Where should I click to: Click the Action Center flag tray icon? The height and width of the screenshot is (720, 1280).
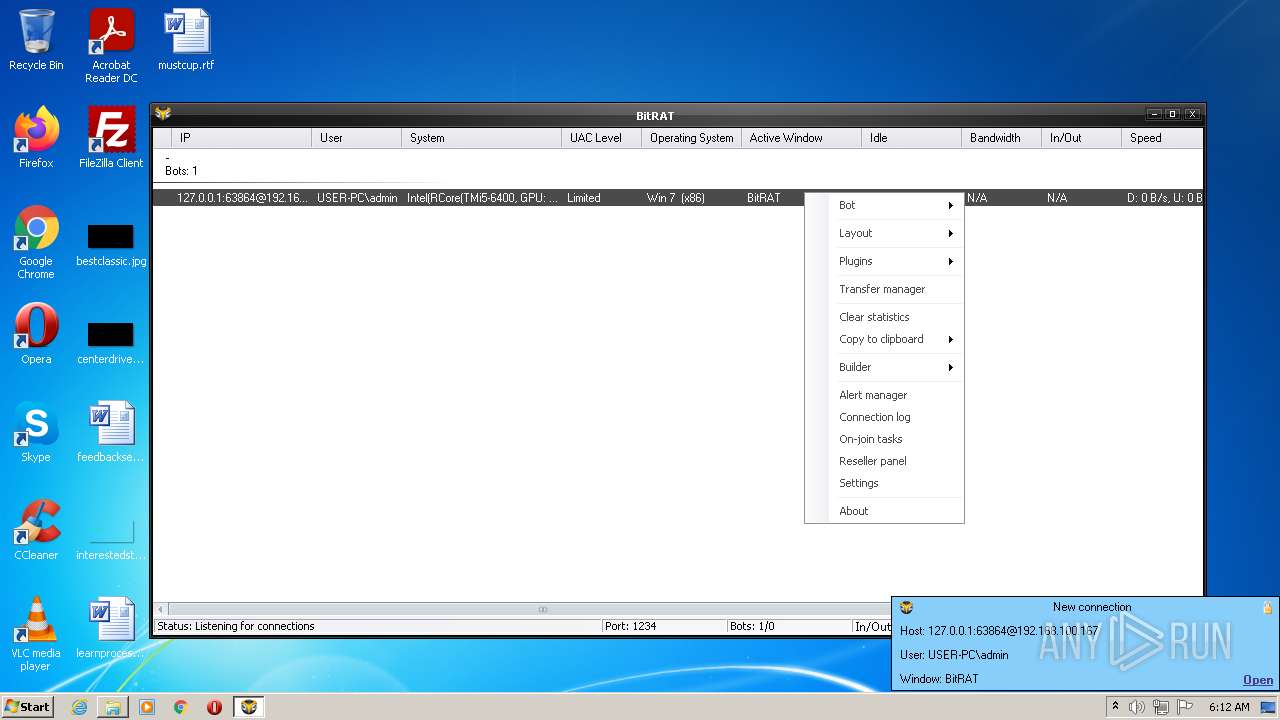click(x=1184, y=707)
